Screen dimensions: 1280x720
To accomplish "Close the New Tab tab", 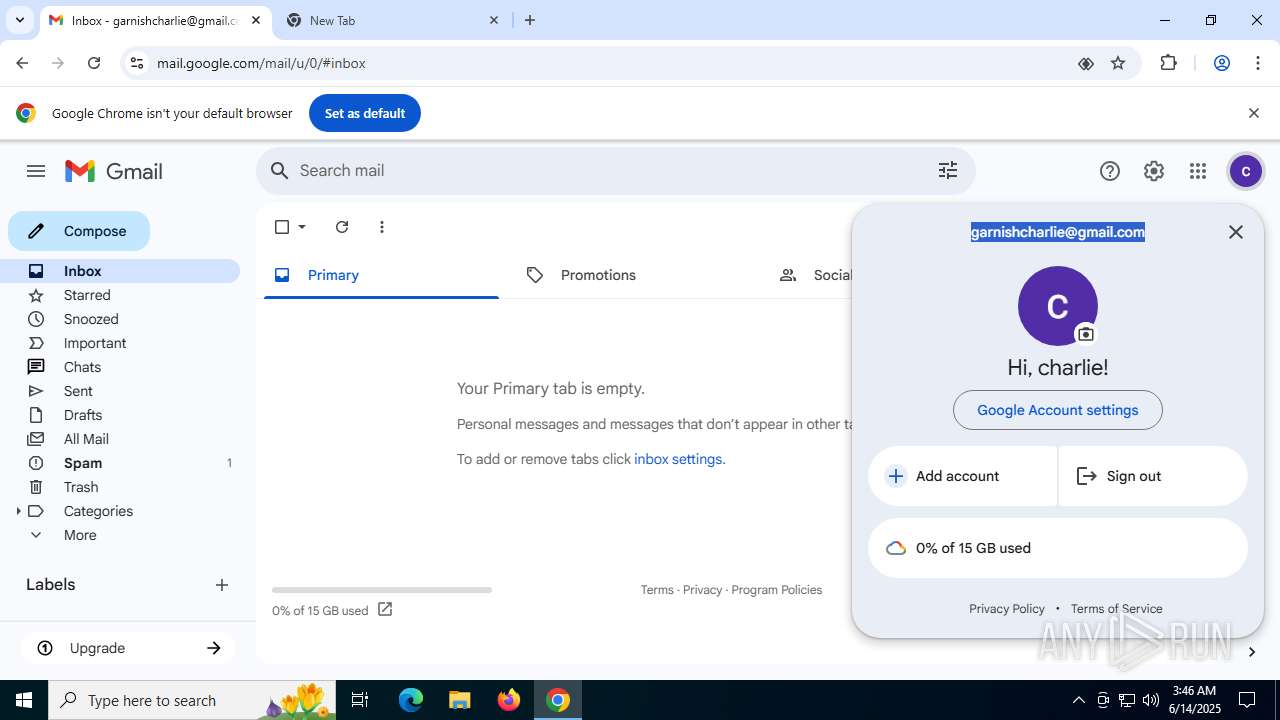I will click(x=494, y=20).
